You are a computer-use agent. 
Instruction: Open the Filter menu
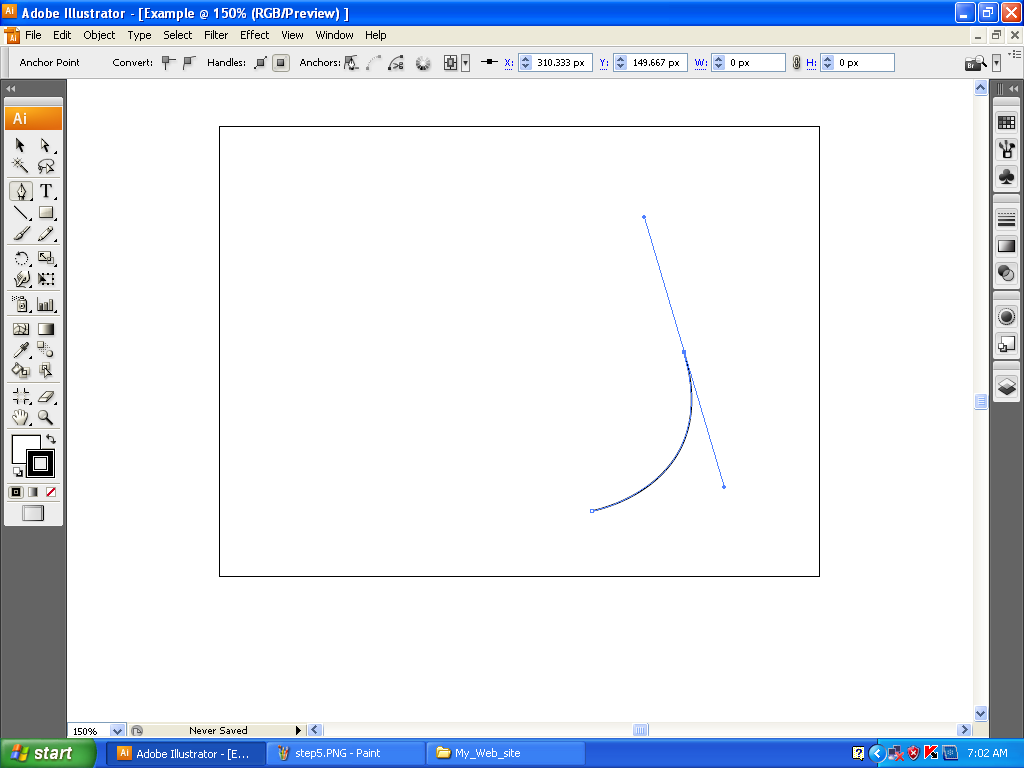216,35
